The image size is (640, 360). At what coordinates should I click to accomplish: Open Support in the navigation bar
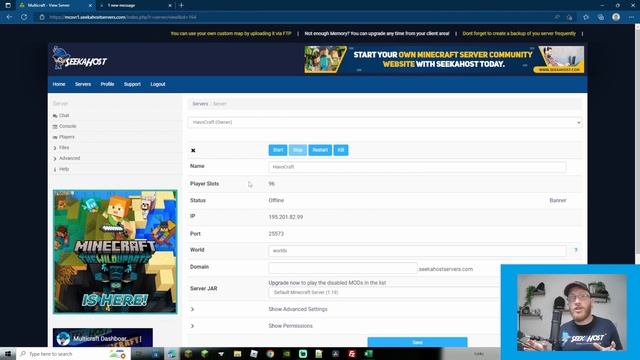tap(132, 84)
